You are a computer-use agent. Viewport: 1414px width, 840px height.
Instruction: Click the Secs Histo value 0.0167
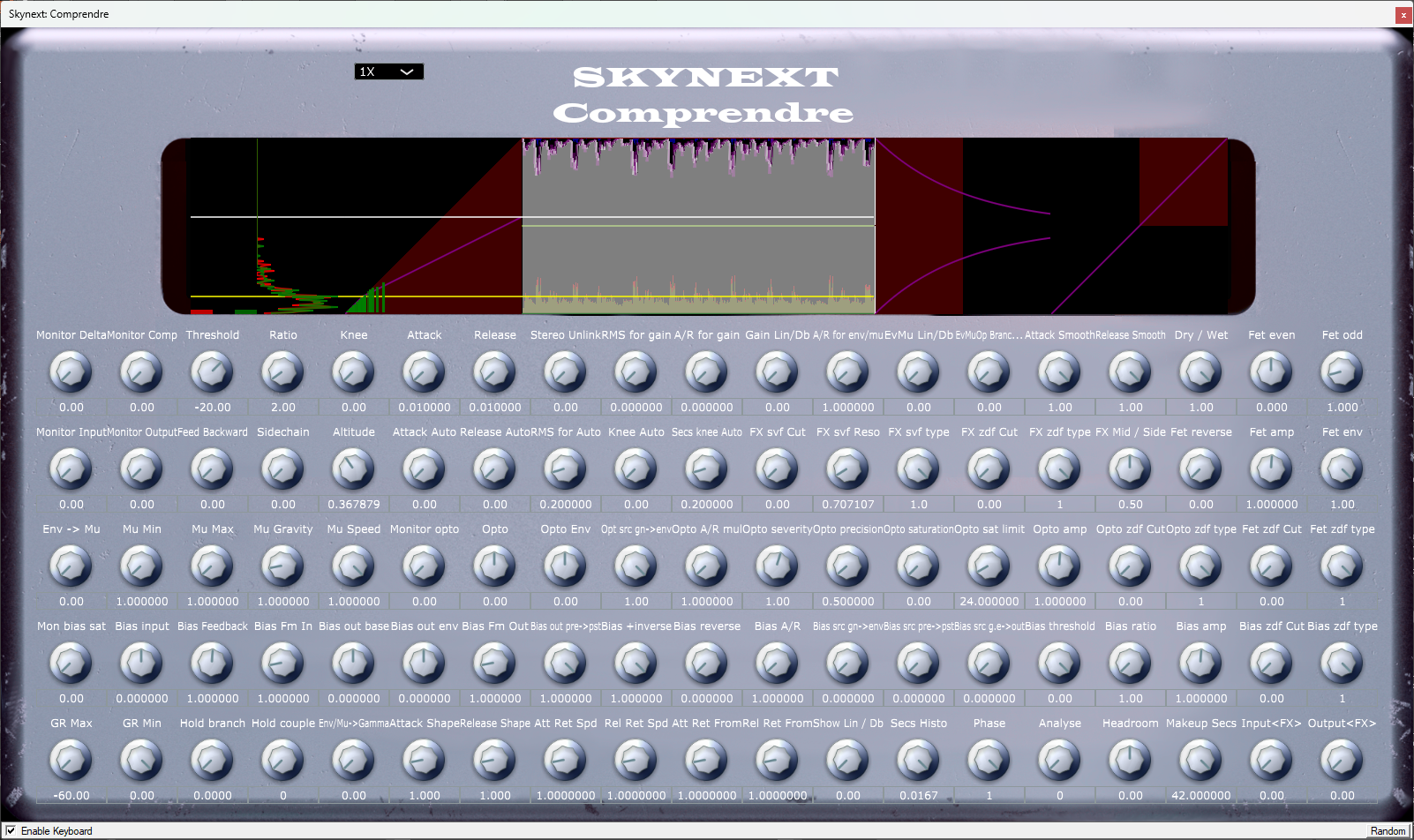click(918, 795)
